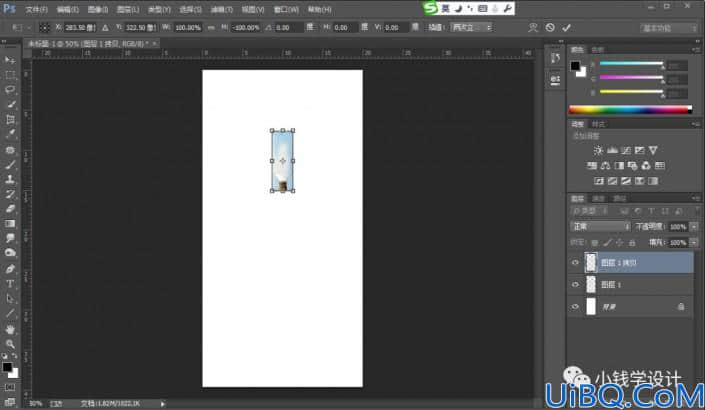Select the Blur tool

[10, 238]
